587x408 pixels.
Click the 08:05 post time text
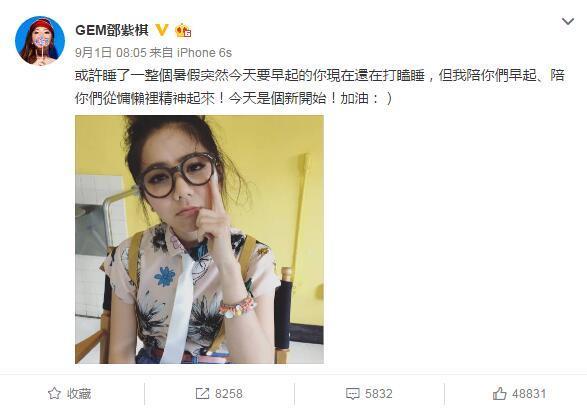pos(131,53)
